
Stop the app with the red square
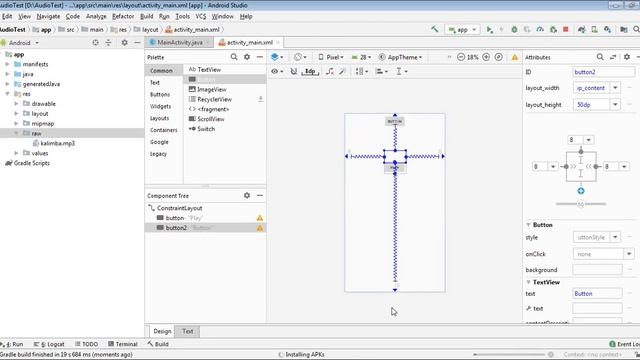[x=565, y=29]
